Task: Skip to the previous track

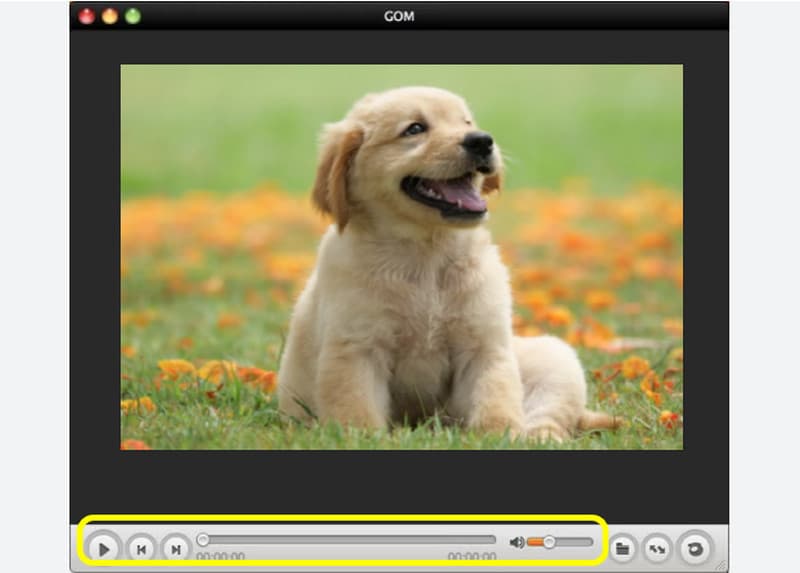Action: coord(142,548)
